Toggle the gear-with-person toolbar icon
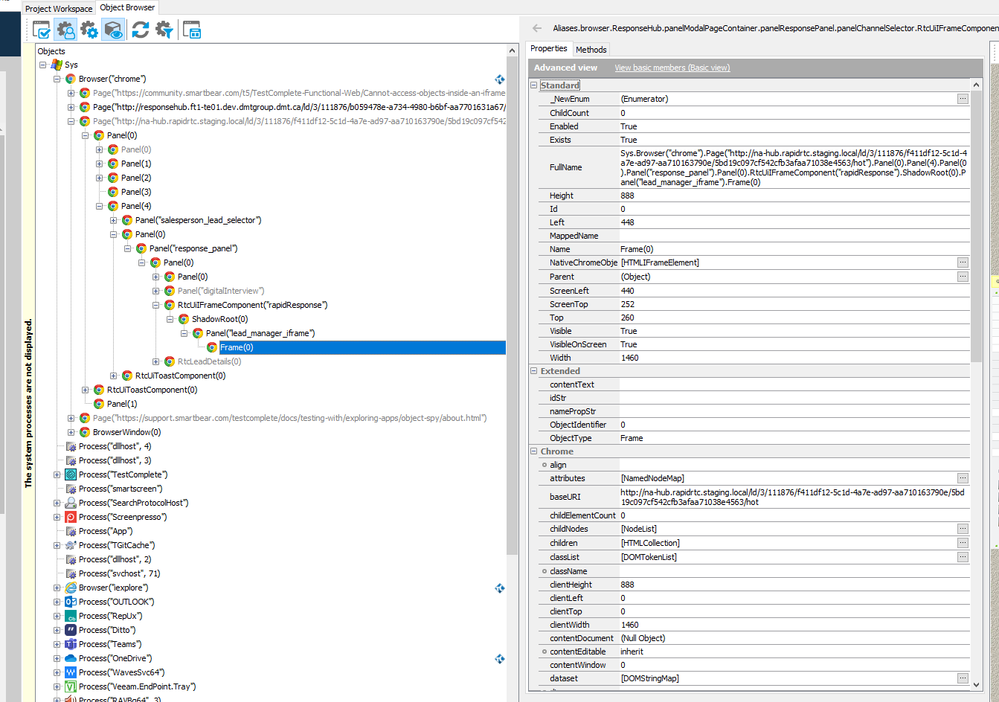The image size is (999, 702). tap(65, 30)
